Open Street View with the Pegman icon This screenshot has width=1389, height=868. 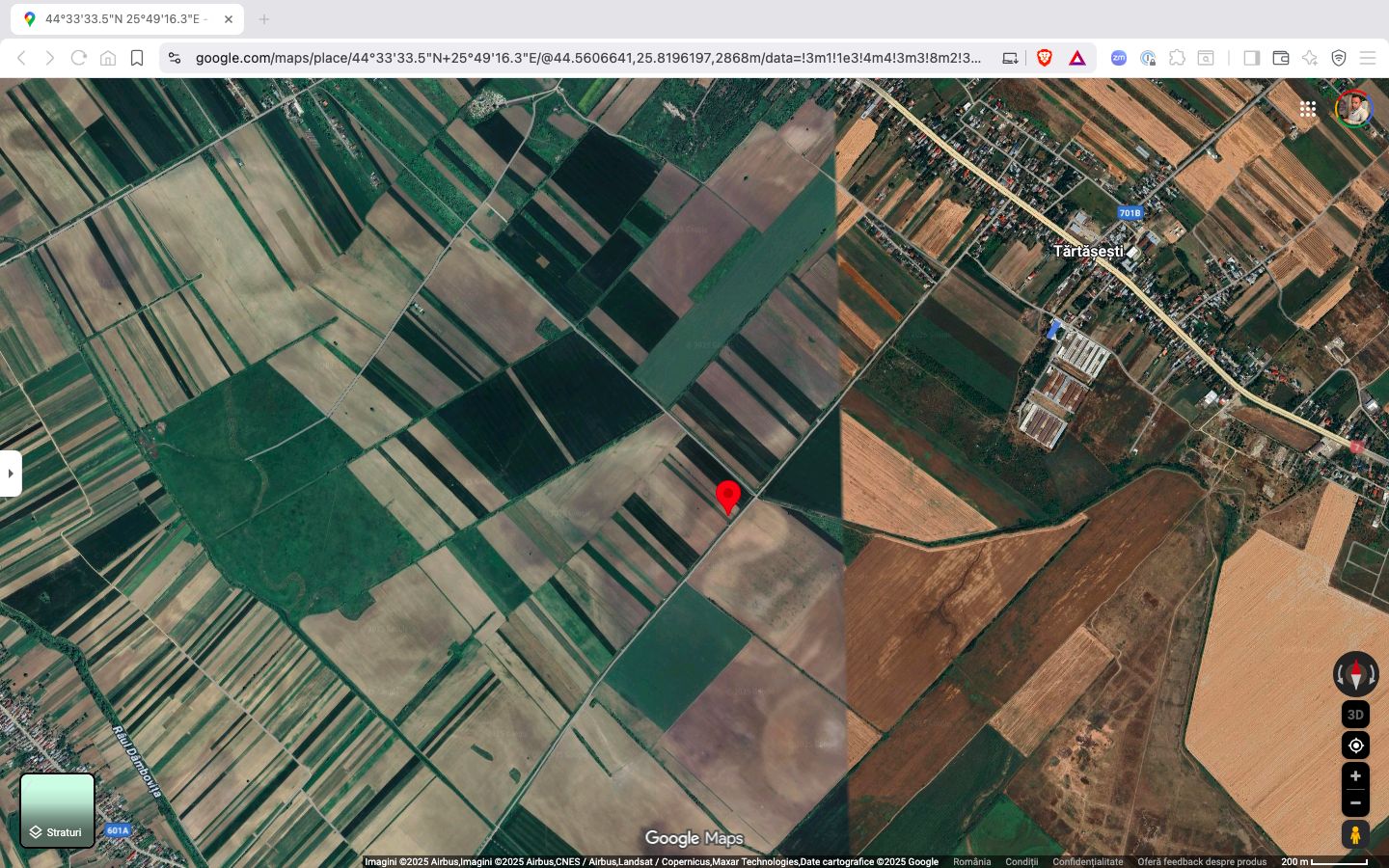[1355, 834]
